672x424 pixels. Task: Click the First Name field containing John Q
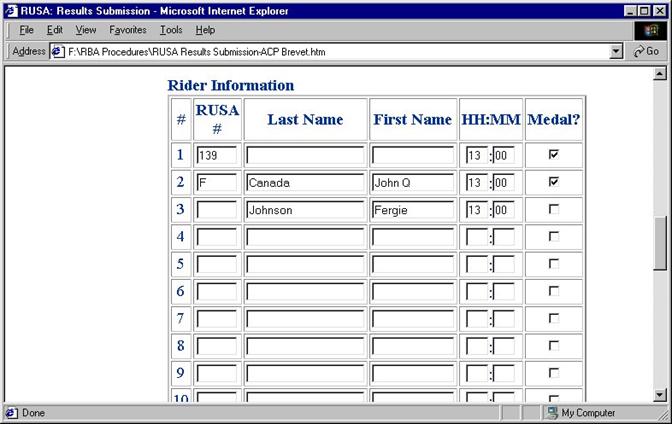pos(413,183)
